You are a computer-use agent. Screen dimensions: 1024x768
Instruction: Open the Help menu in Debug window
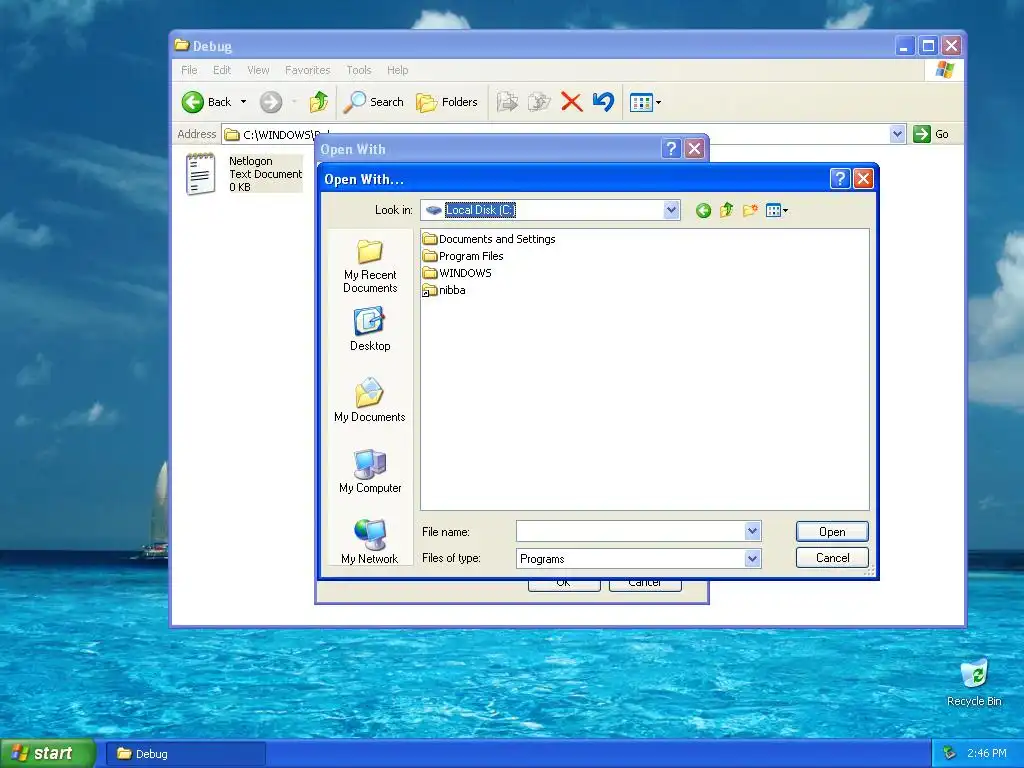(x=397, y=70)
